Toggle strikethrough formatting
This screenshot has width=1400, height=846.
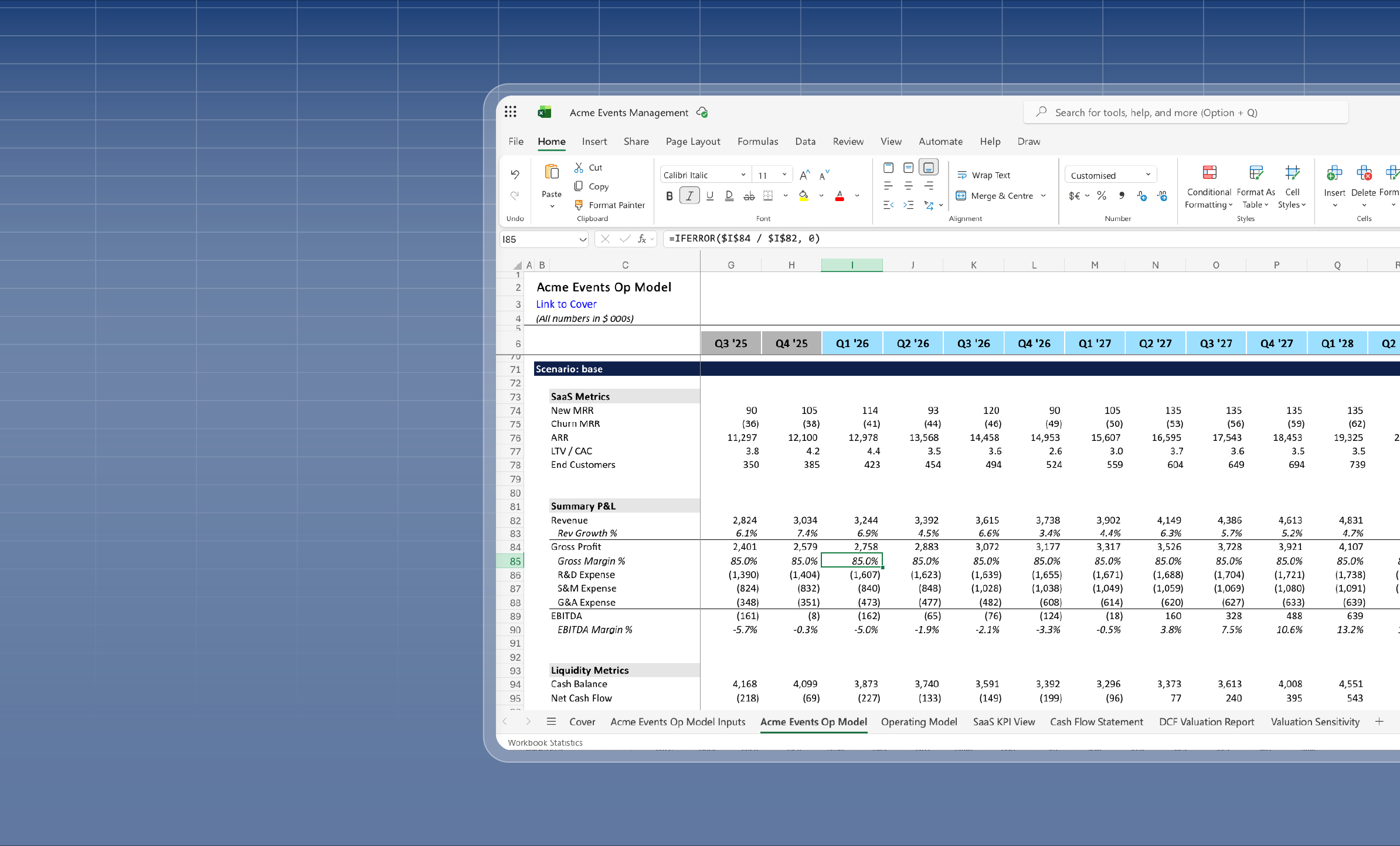click(x=749, y=196)
